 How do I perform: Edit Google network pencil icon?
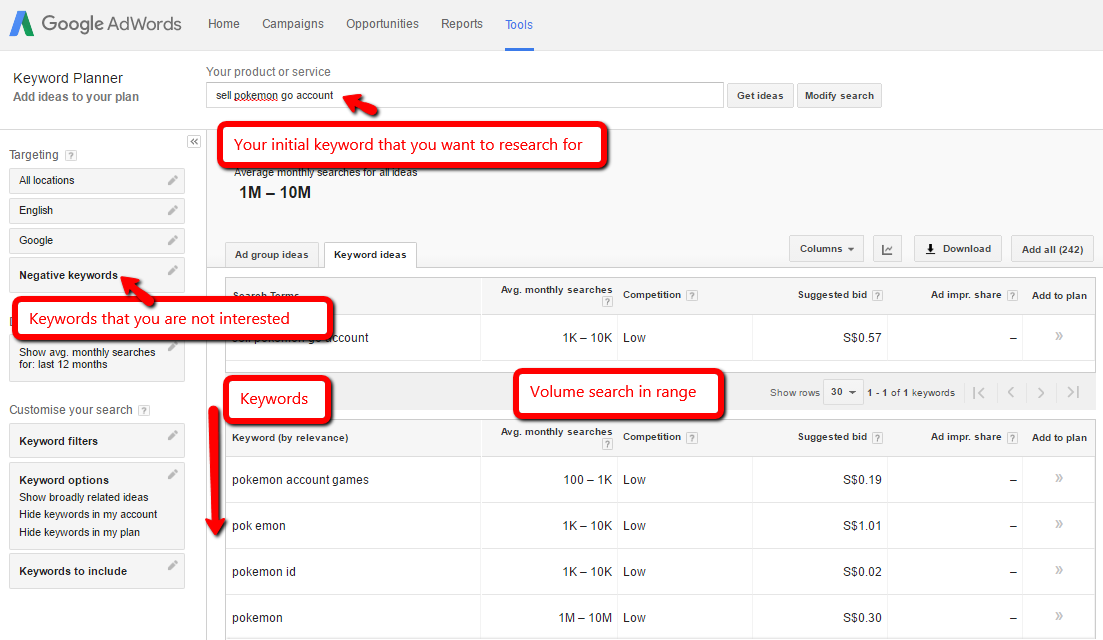[172, 241]
